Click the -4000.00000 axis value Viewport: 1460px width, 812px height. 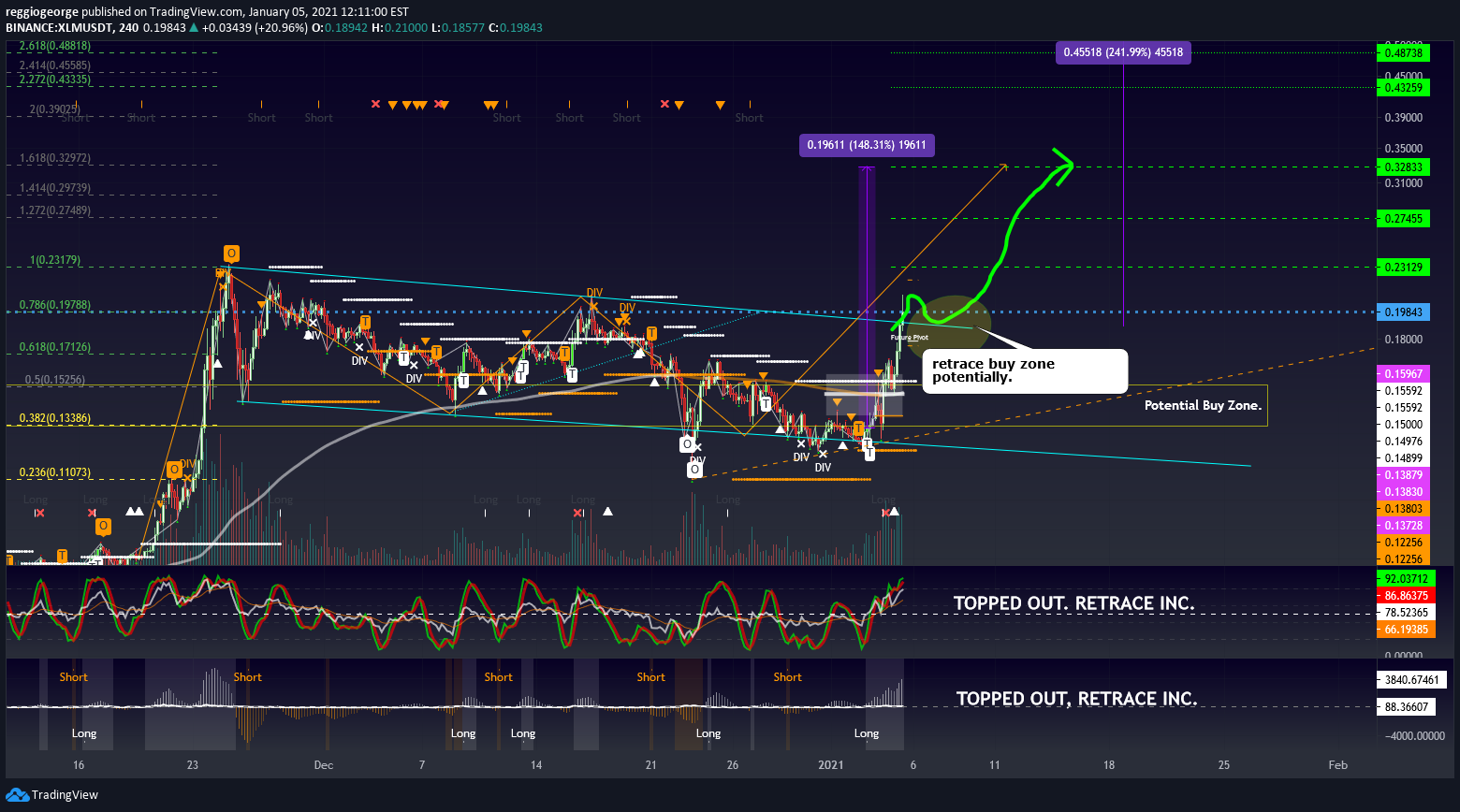point(1413,736)
